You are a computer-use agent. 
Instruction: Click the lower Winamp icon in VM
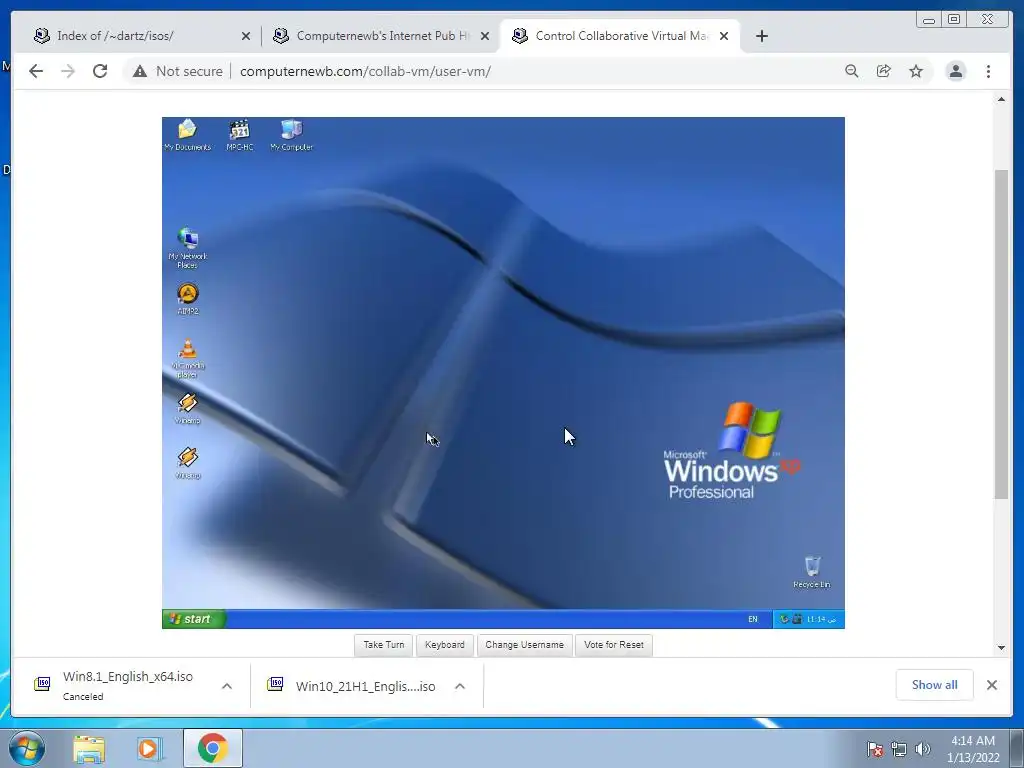187,463
